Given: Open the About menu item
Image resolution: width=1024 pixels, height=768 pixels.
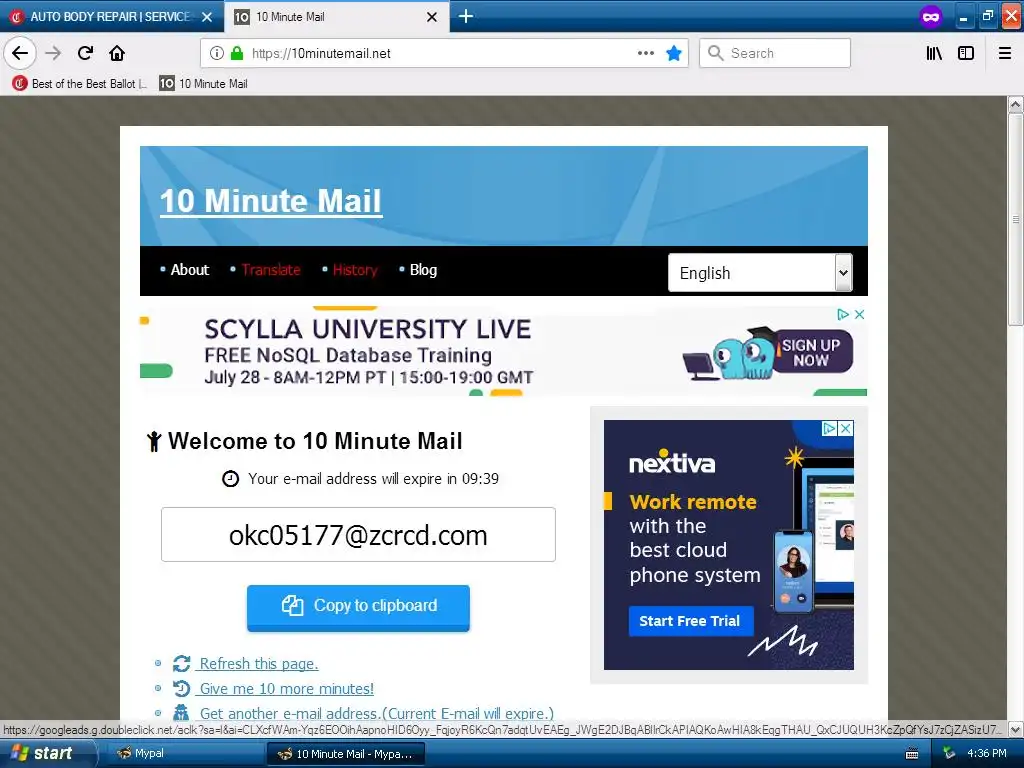Looking at the screenshot, I should click(189, 270).
